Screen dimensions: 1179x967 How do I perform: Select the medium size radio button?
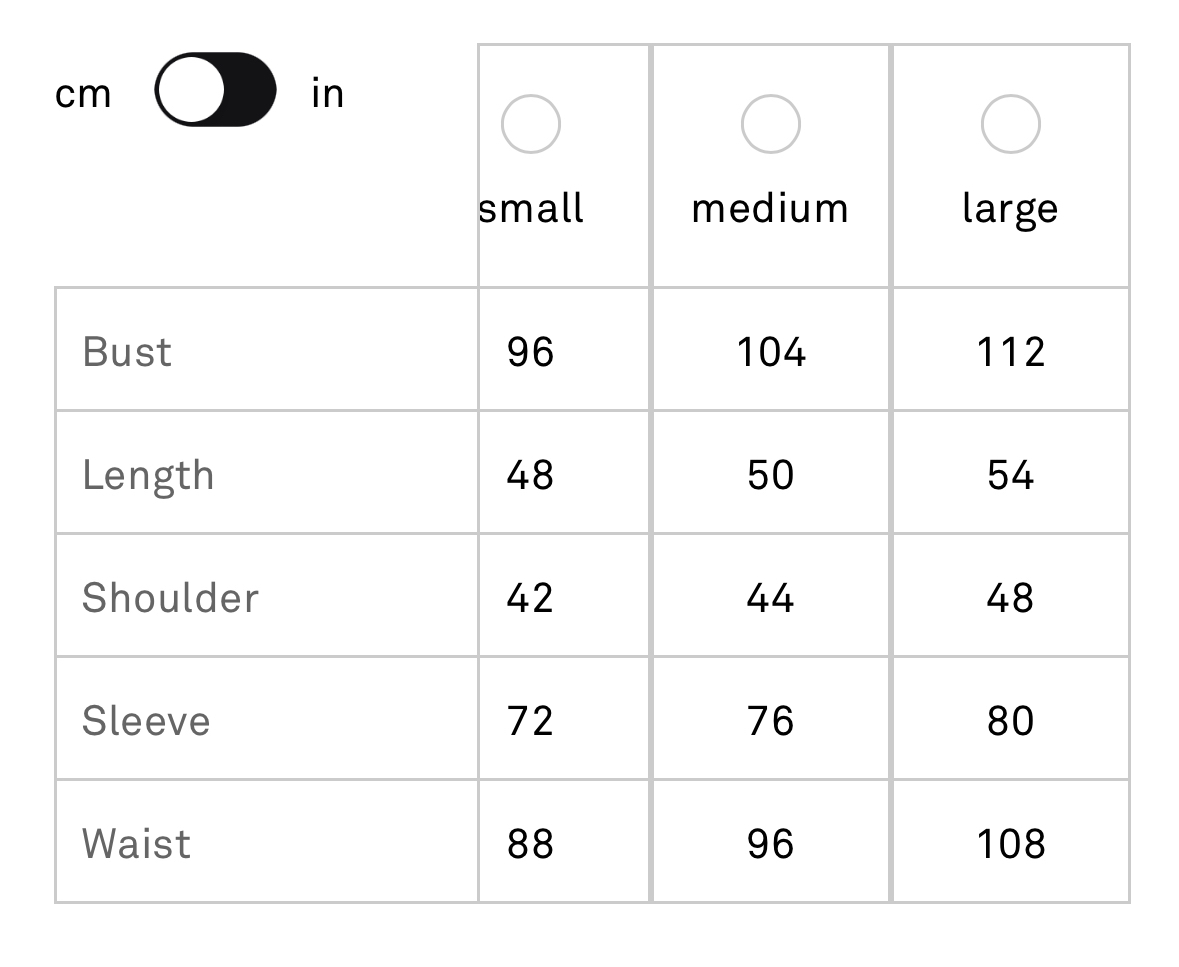771,124
